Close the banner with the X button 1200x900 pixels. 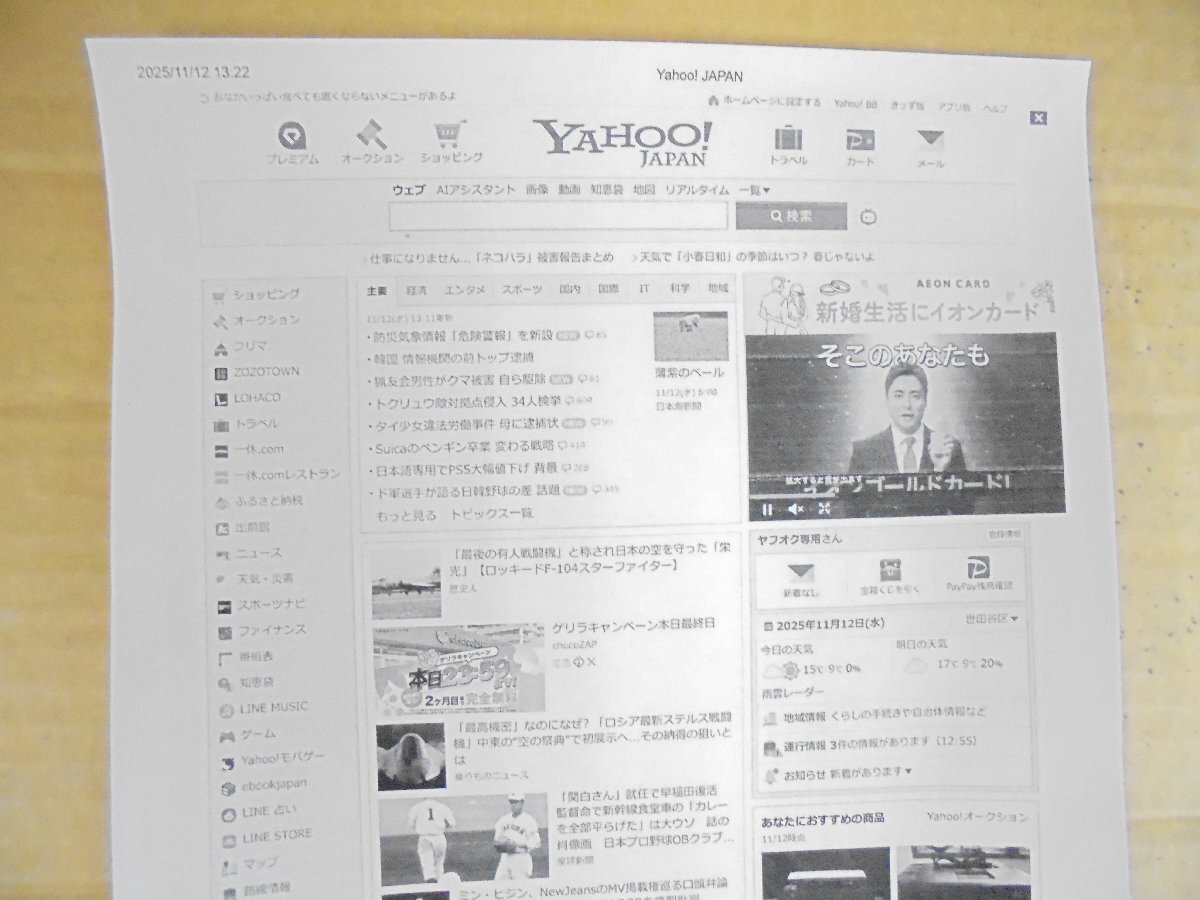[1039, 118]
